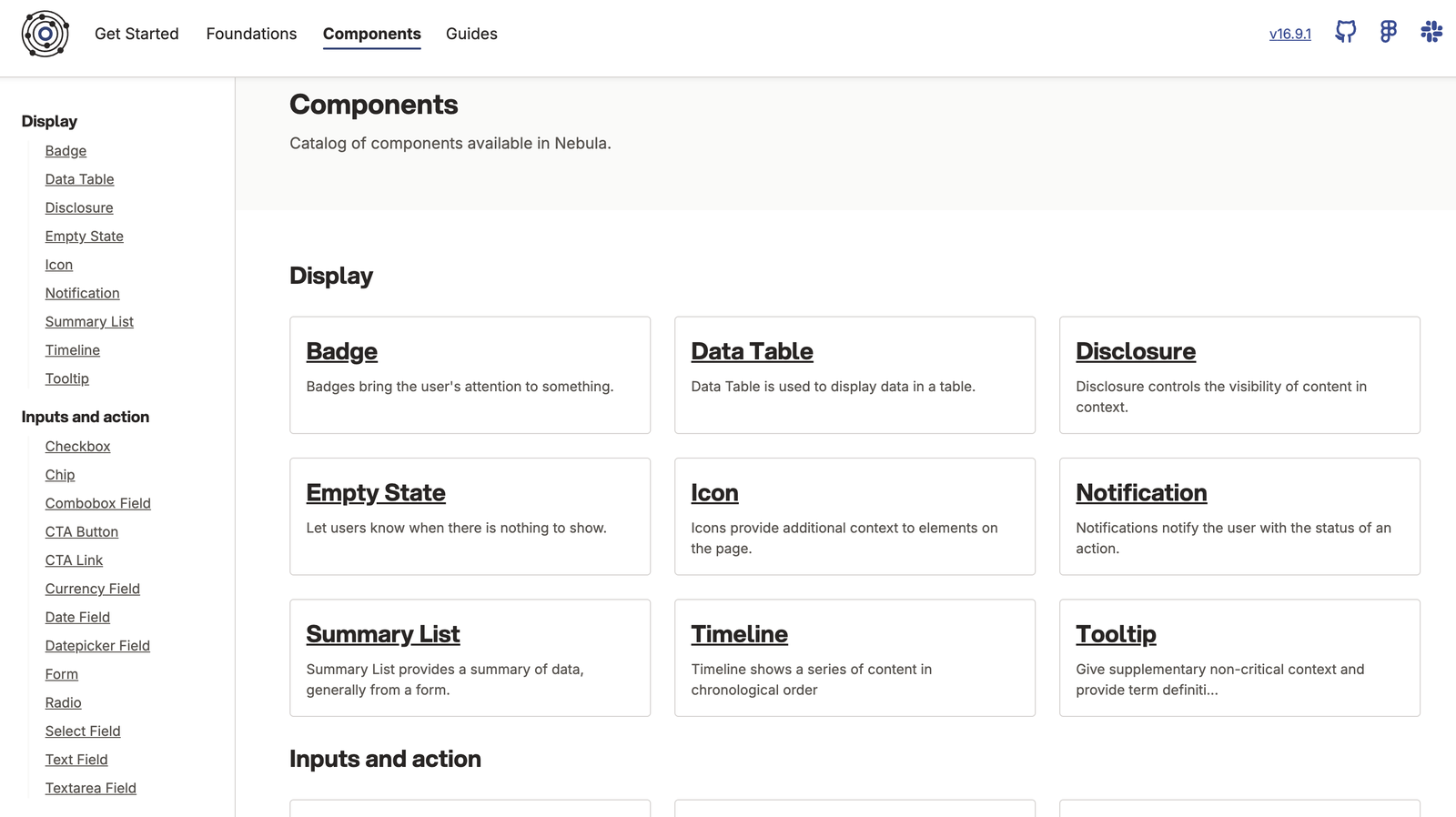1456x817 pixels.
Task: Open CTA Link in the sidebar
Action: pos(74,560)
